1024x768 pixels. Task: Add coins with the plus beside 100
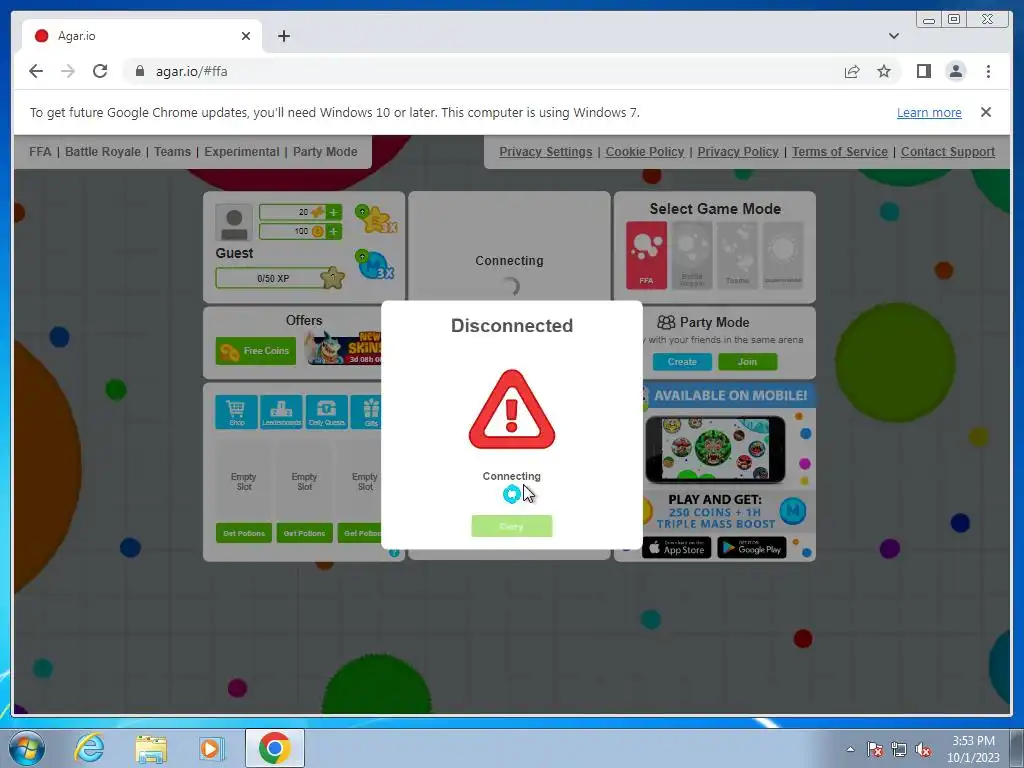(x=334, y=231)
